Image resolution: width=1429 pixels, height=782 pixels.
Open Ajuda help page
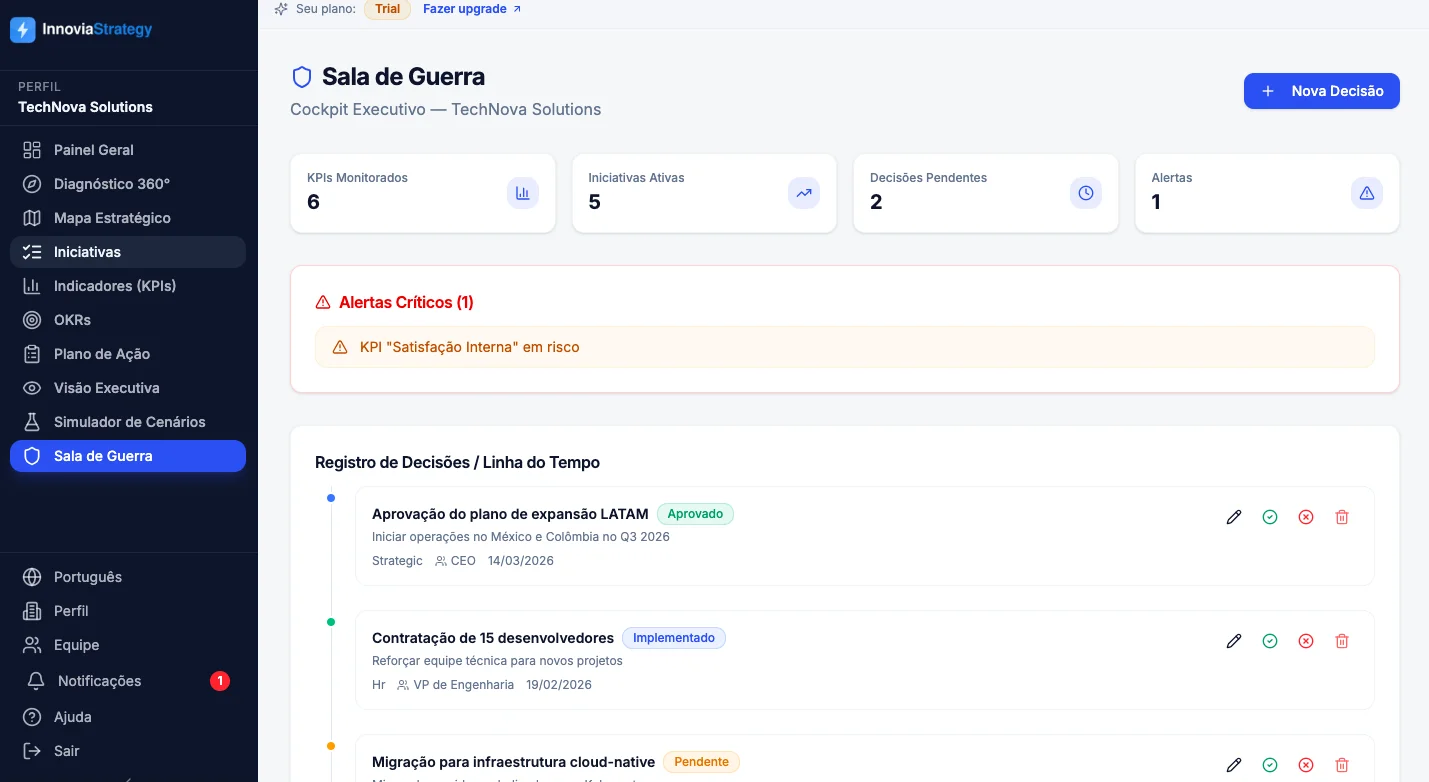128,717
